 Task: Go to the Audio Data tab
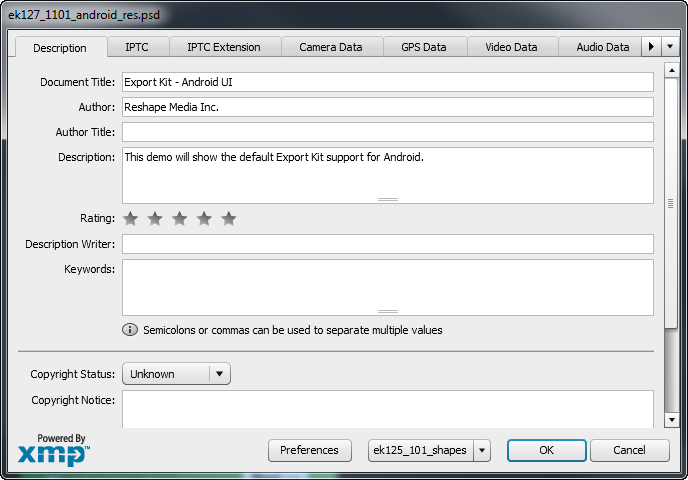pos(602,47)
